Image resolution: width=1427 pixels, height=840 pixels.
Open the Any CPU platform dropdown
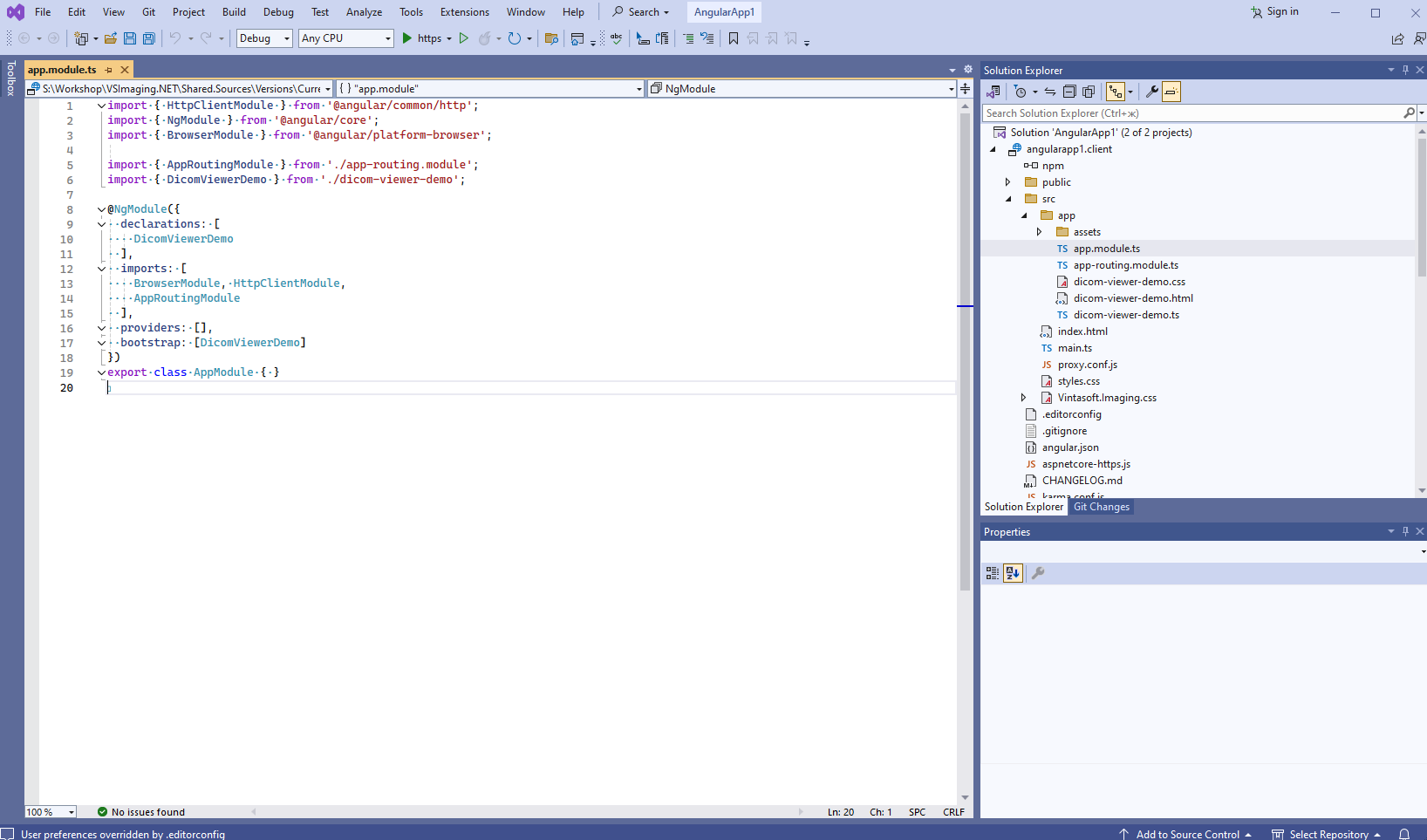point(346,38)
